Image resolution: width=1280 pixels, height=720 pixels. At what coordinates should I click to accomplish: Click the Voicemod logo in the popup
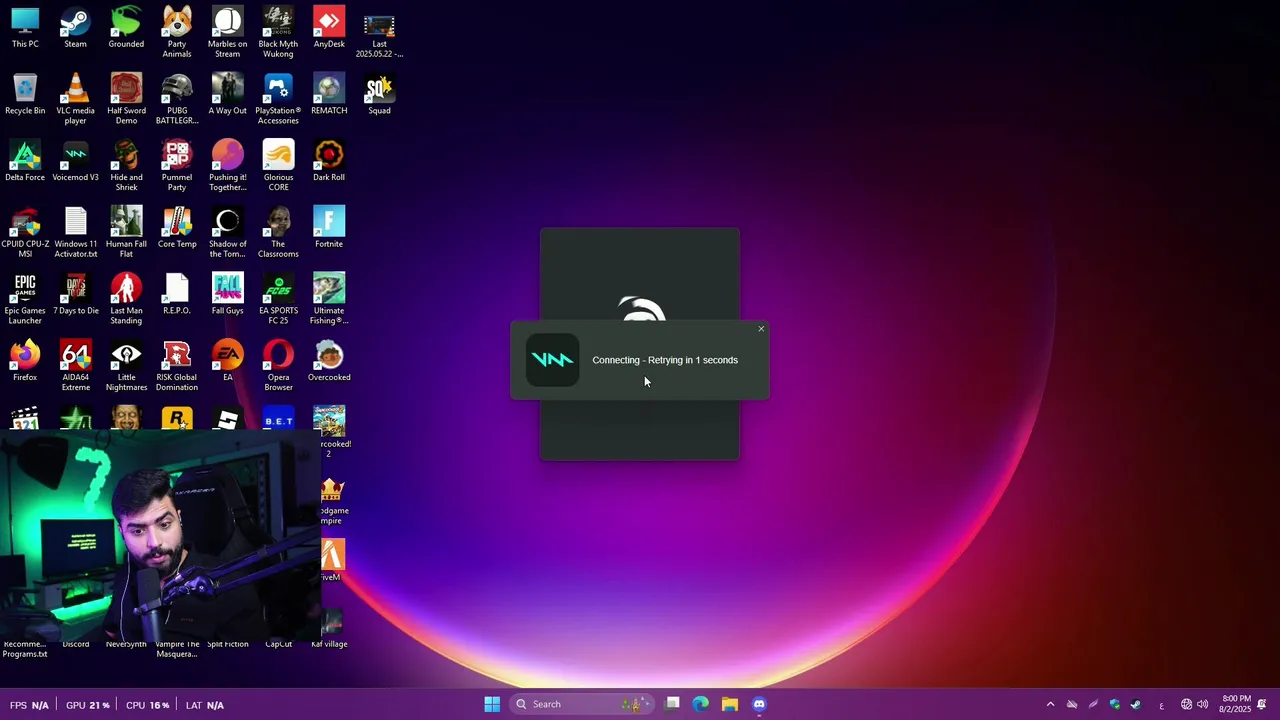click(552, 360)
